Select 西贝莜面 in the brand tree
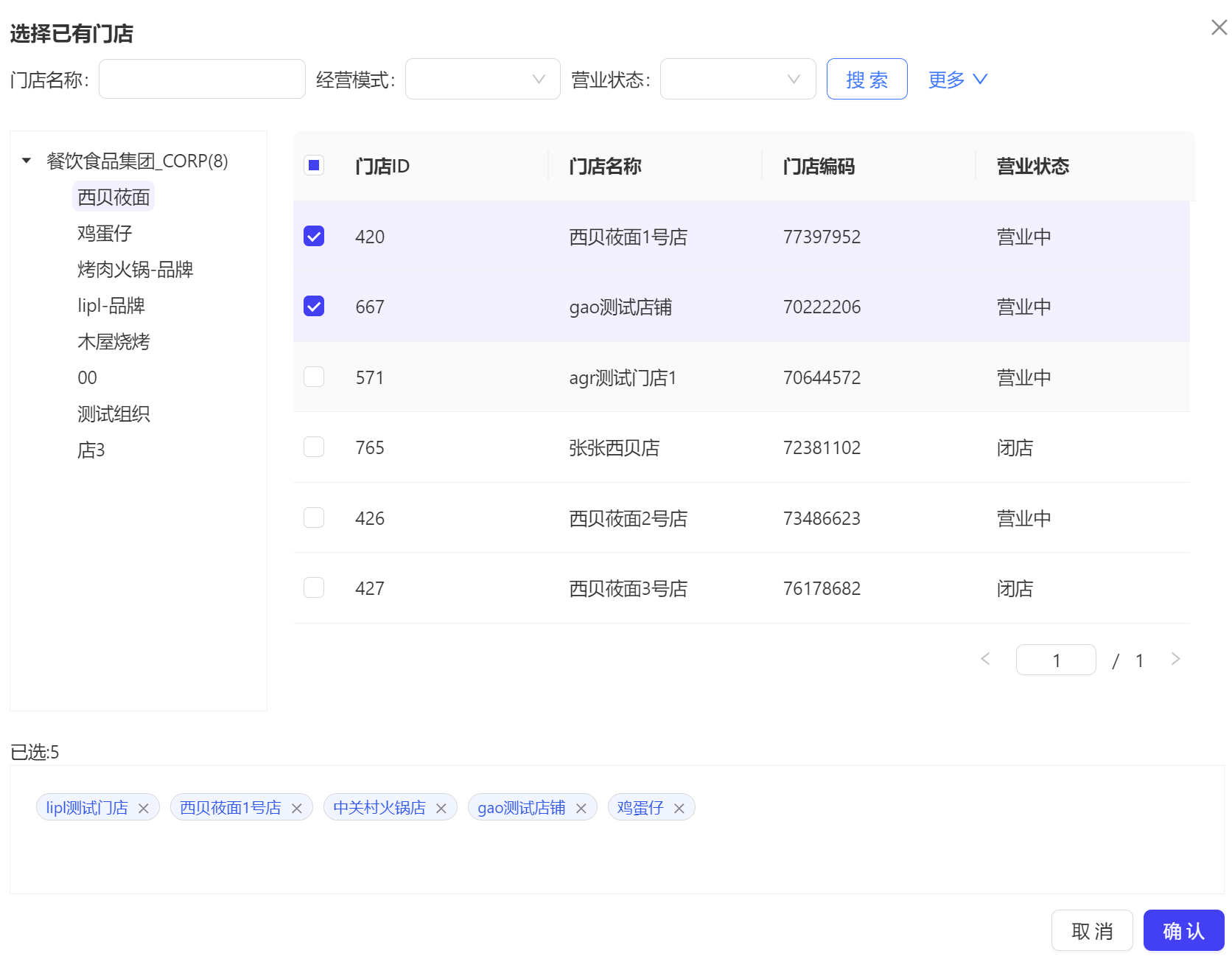 [x=113, y=197]
